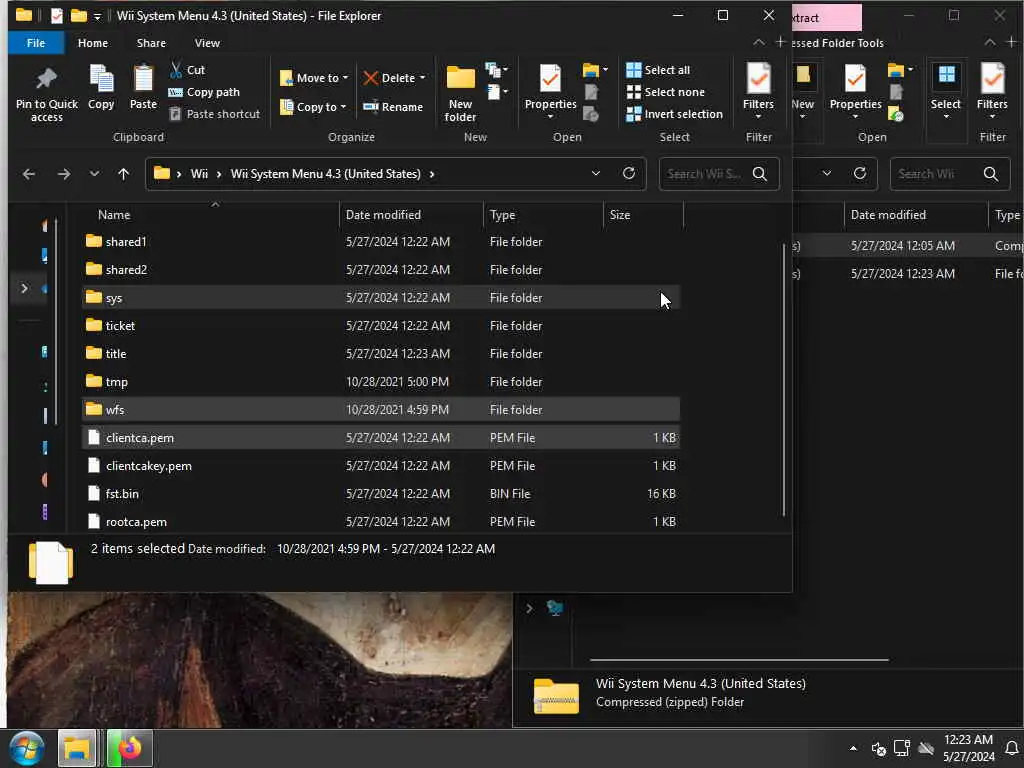Open the File tab

pos(36,43)
